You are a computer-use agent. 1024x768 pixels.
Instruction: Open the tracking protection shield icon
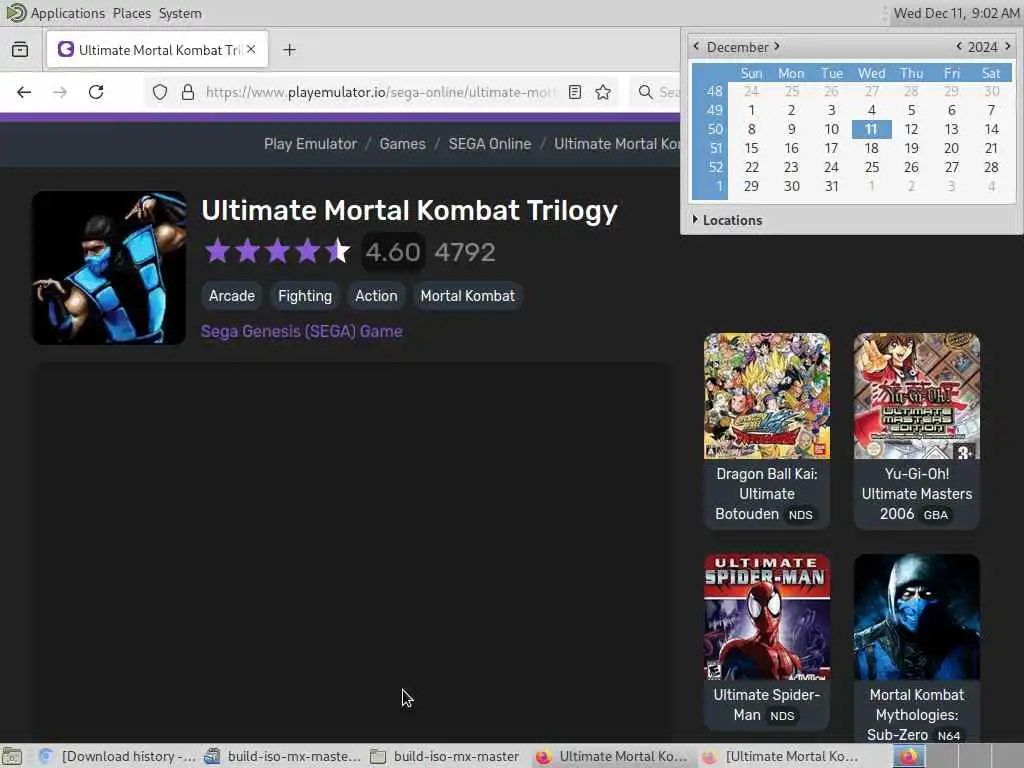pyautogui.click(x=160, y=92)
